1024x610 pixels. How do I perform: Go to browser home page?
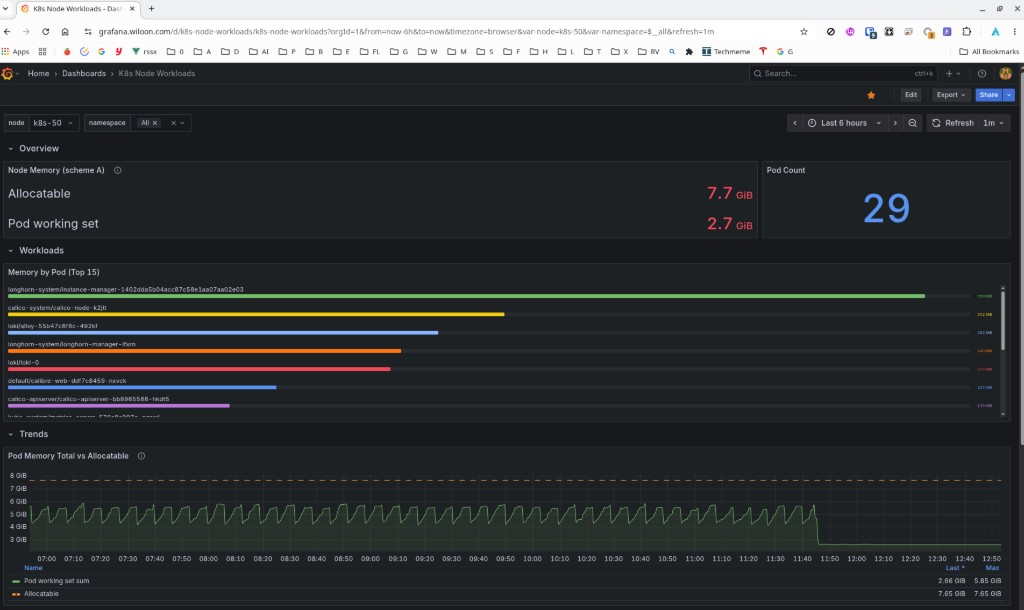65,31
